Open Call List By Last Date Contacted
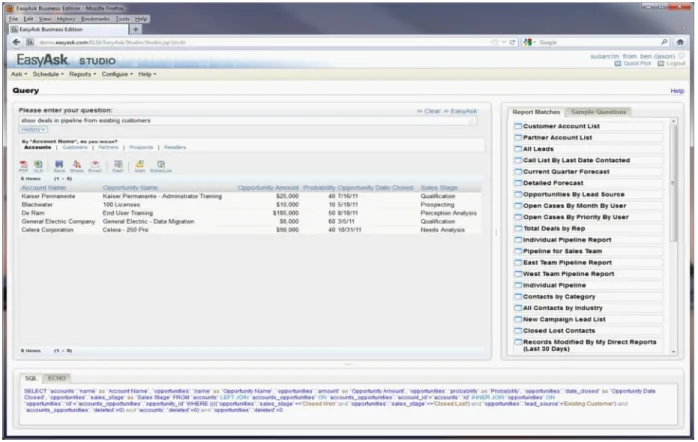 pyautogui.click(x=576, y=160)
